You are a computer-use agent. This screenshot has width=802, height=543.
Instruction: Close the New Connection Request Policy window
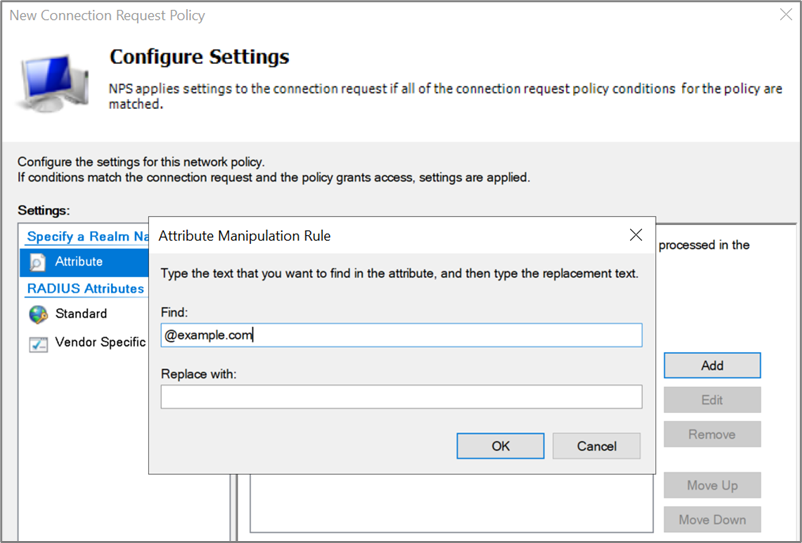pyautogui.click(x=785, y=15)
